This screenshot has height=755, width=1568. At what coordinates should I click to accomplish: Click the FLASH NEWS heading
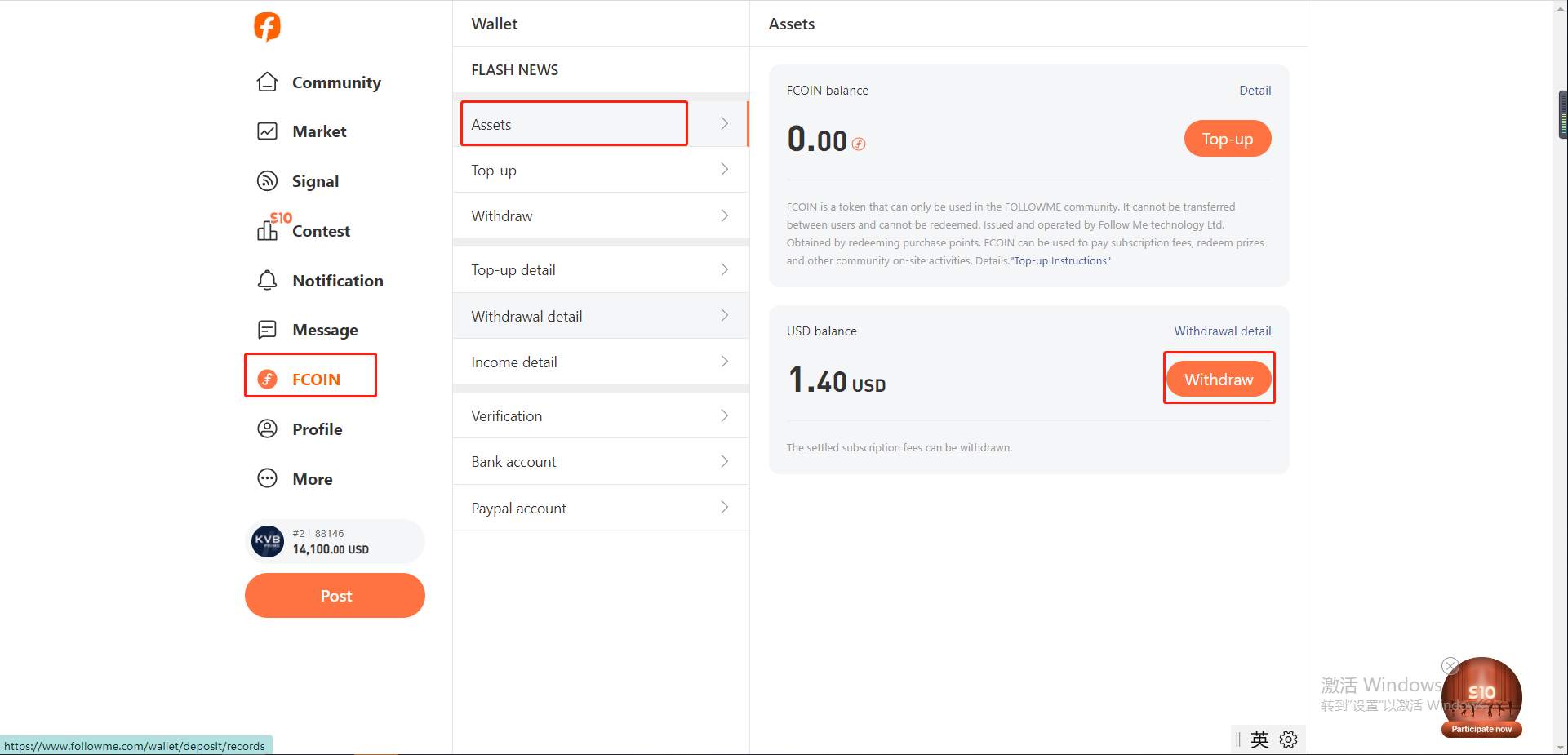coord(514,70)
